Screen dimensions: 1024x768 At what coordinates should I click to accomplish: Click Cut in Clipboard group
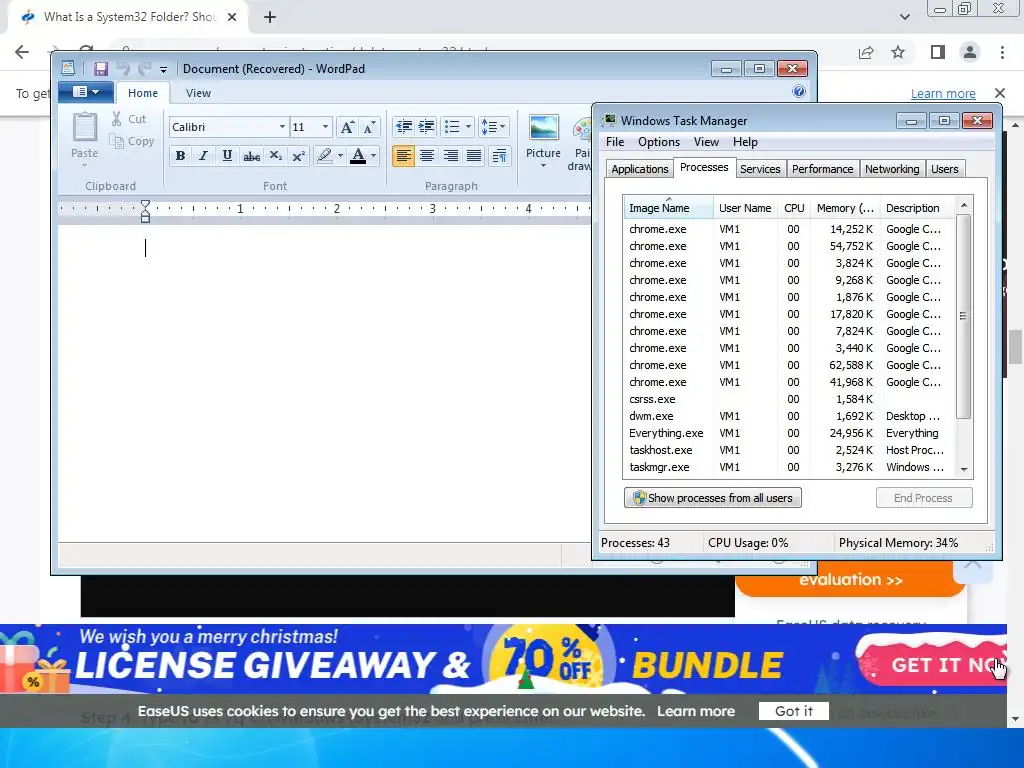tap(129, 119)
